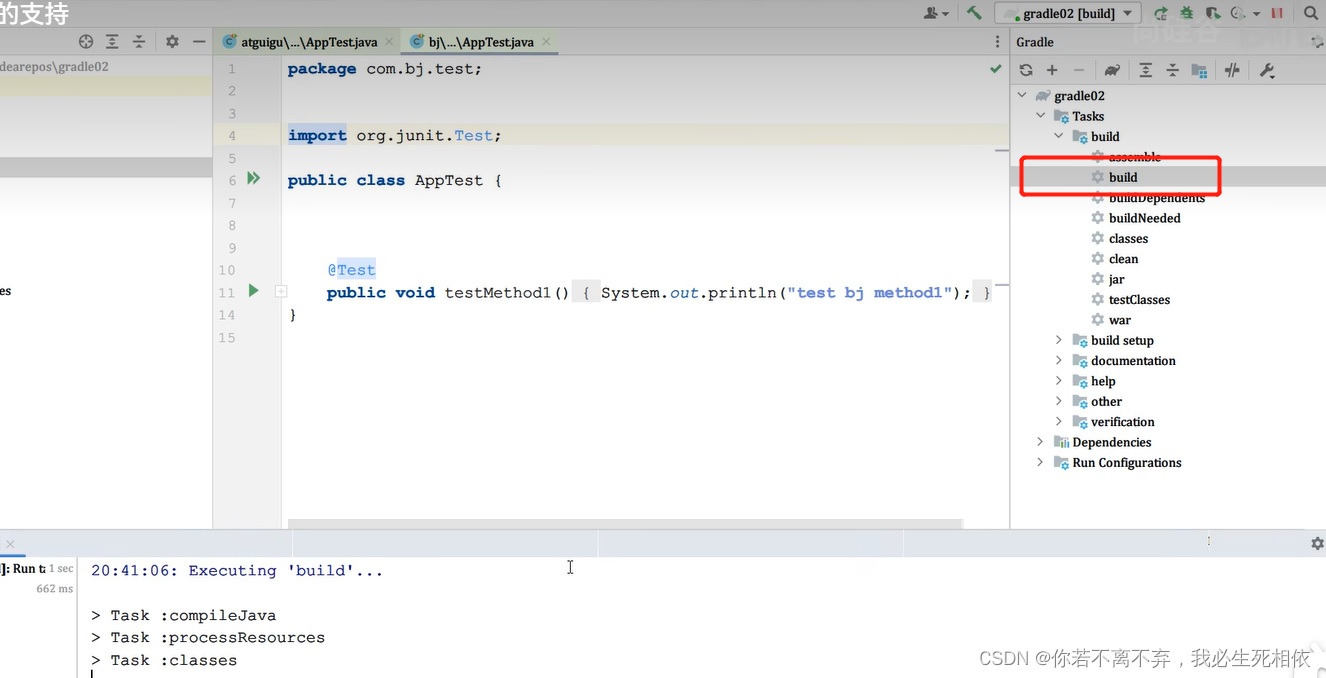Image resolution: width=1326 pixels, height=678 pixels.
Task: Open Run panel gear settings
Action: [x=1317, y=543]
